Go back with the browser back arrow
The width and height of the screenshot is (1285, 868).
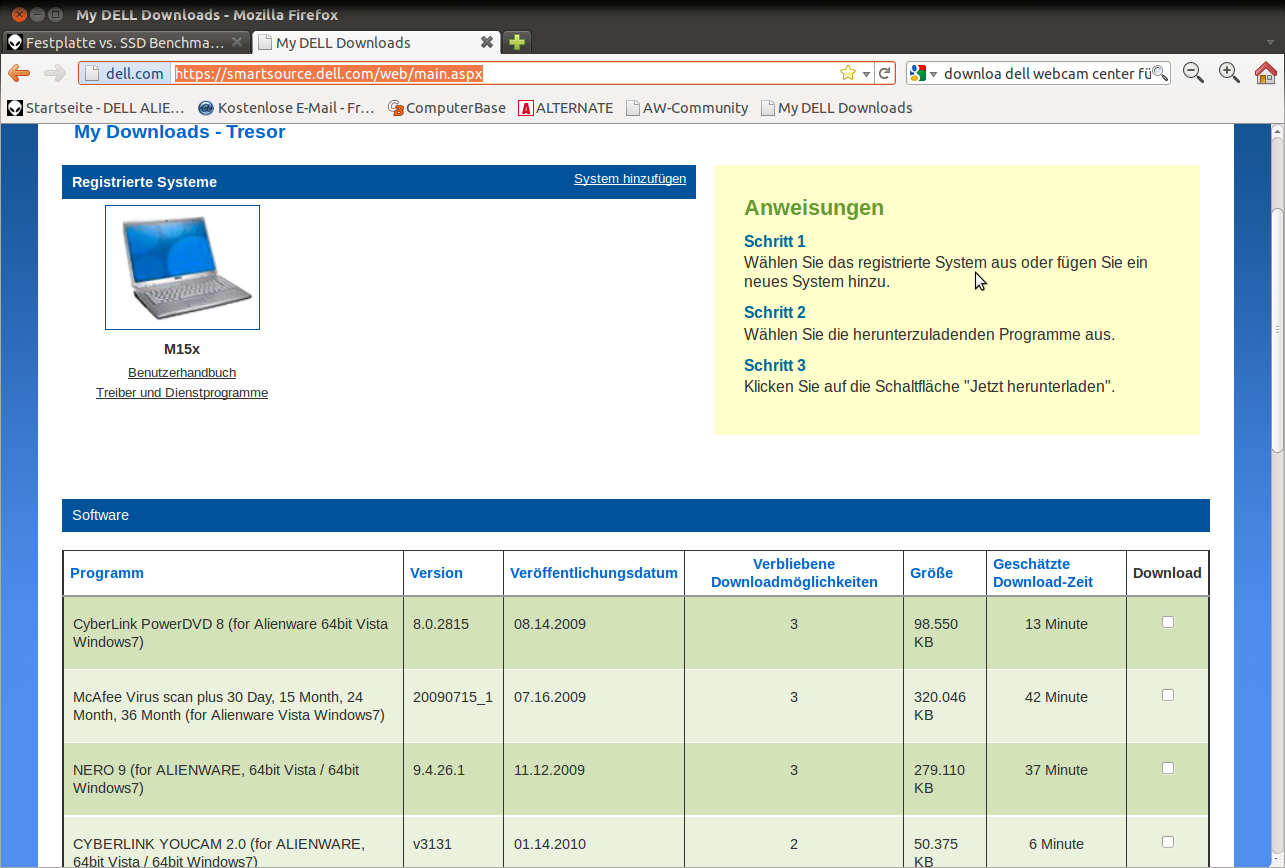(x=18, y=73)
